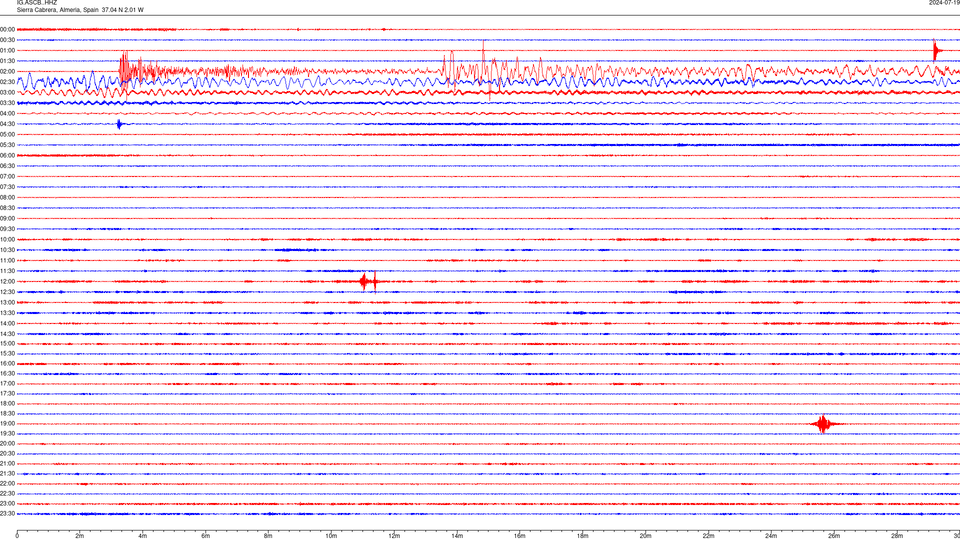Click the 12:00 trace time label
Viewport: 960px width, 540px height.
tap(7, 282)
